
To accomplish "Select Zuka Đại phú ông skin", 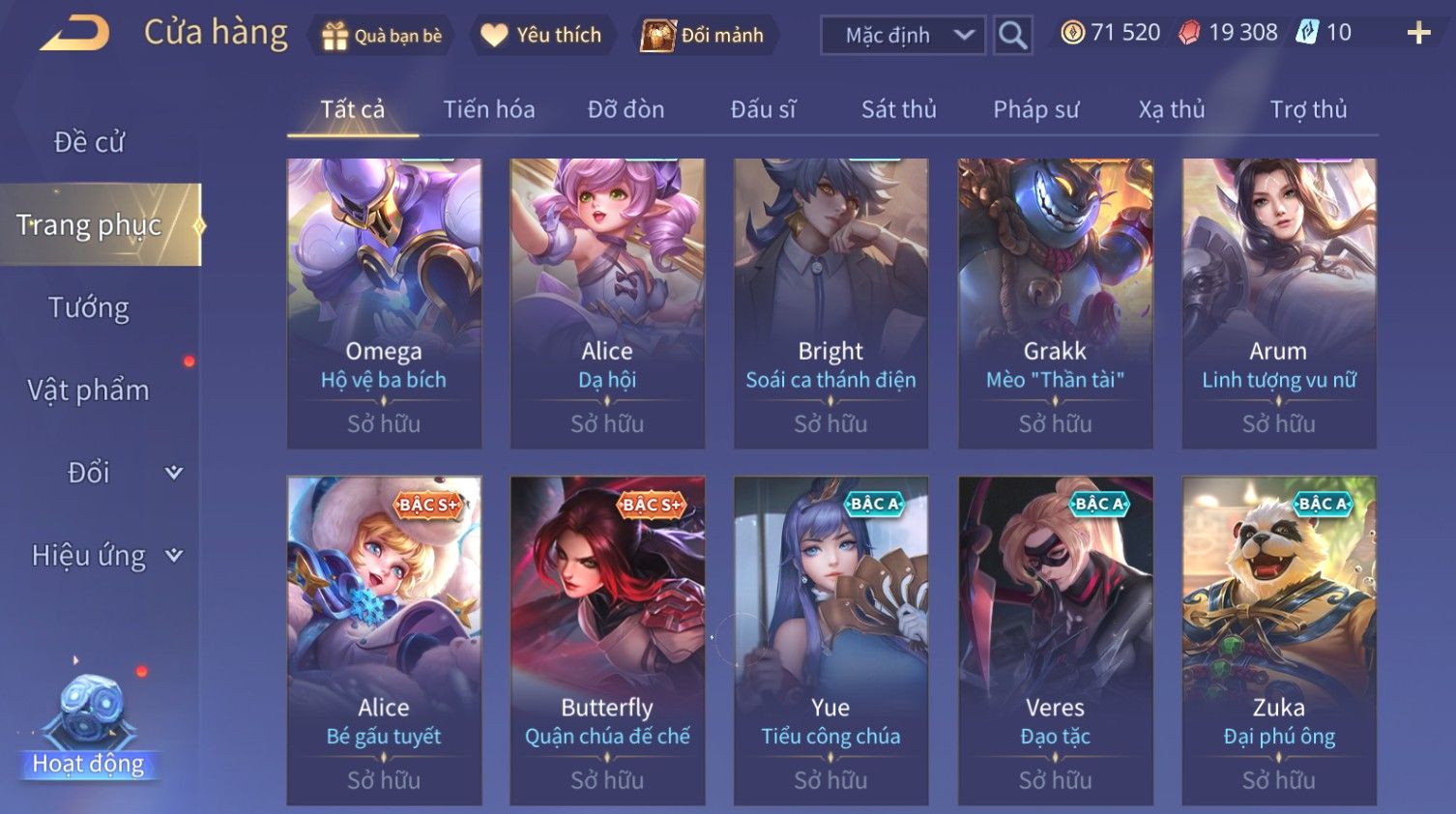I will coord(1279,640).
